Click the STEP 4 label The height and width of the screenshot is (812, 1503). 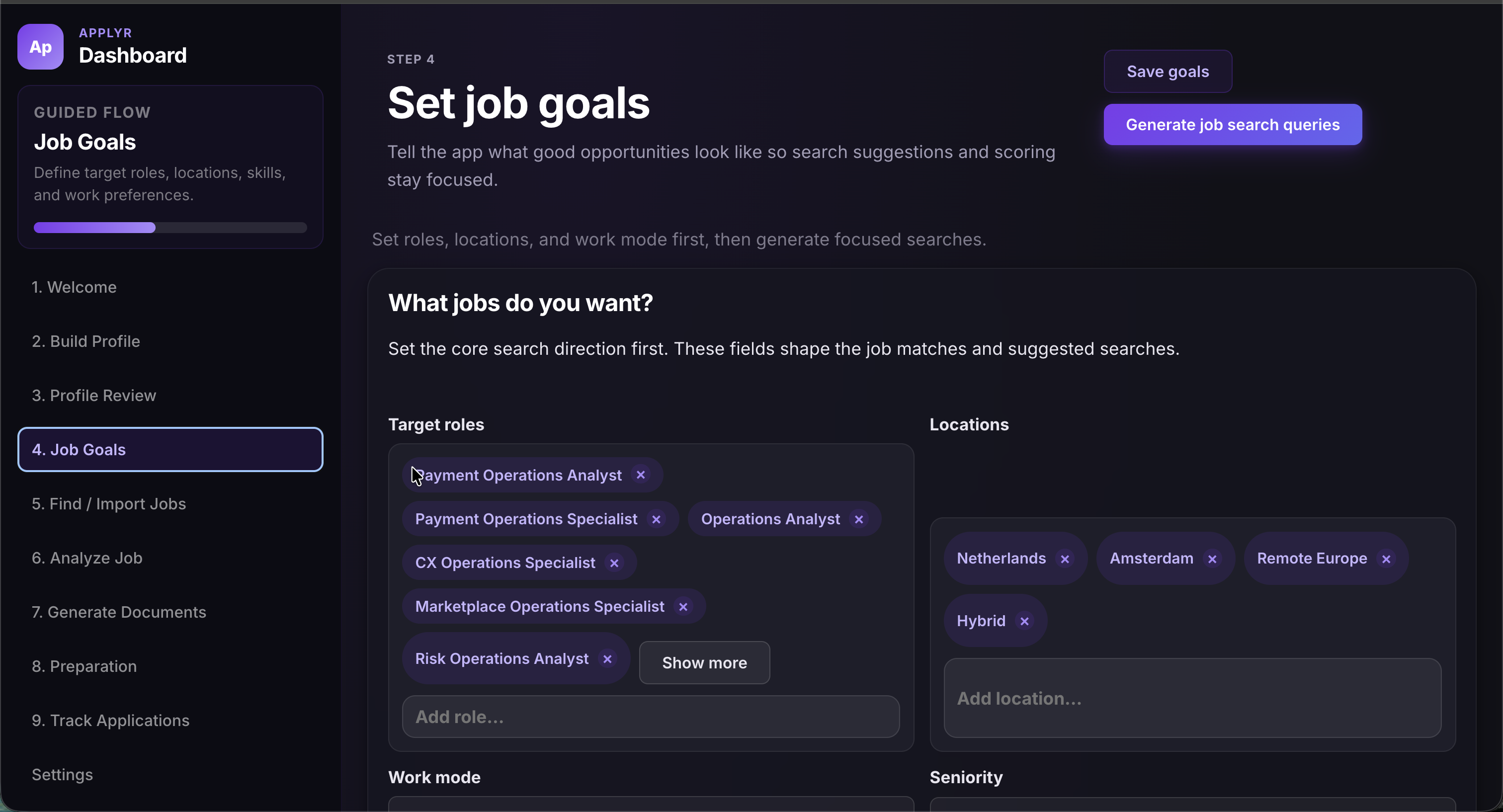click(x=411, y=60)
